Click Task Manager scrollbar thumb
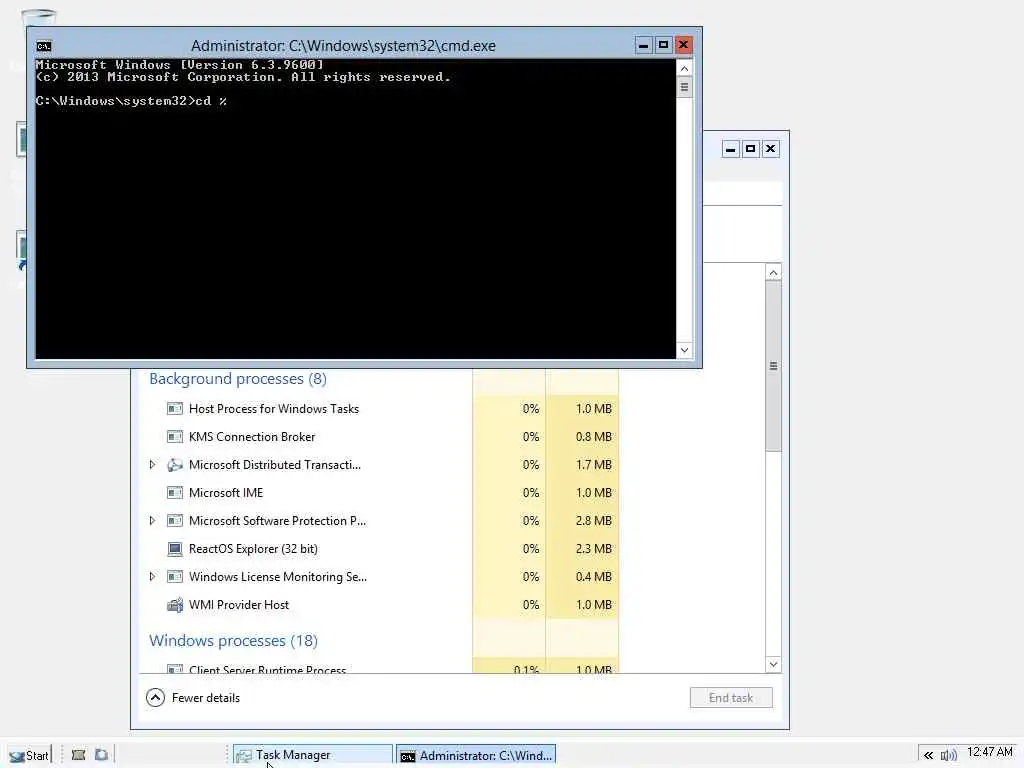1024x768 pixels. pos(773,366)
